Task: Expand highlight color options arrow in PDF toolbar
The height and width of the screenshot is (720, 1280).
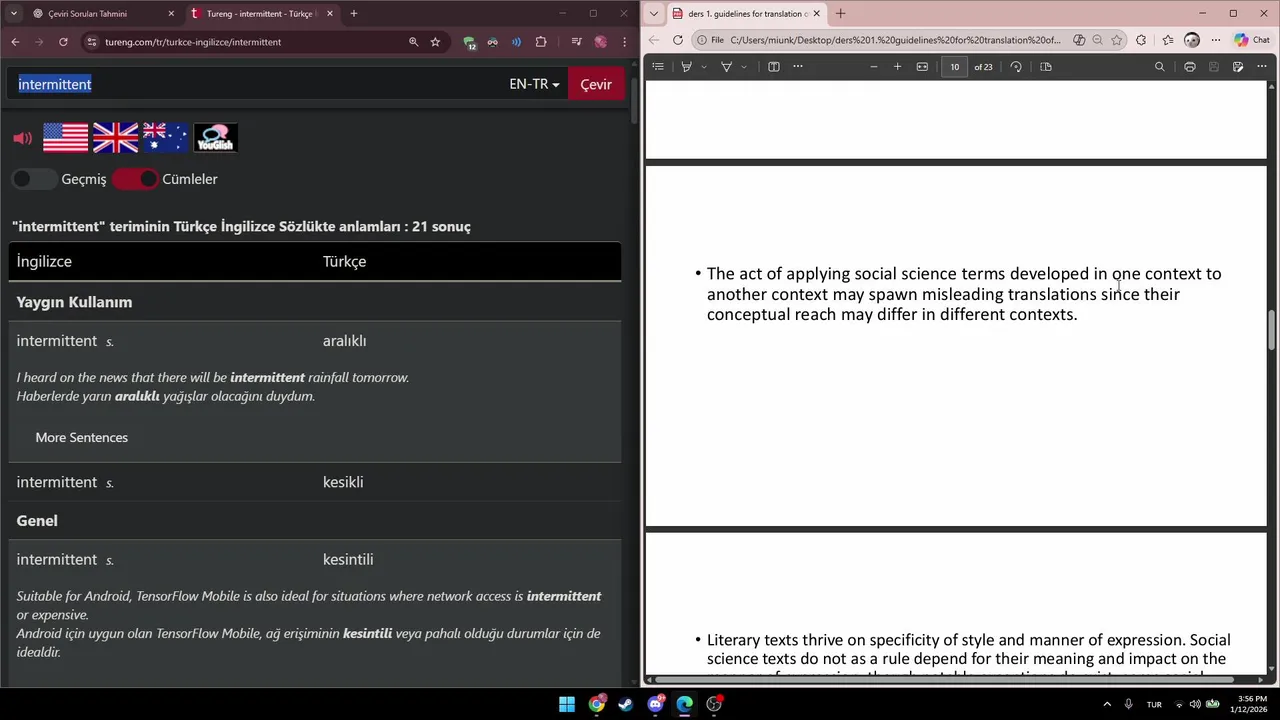Action: click(x=704, y=67)
